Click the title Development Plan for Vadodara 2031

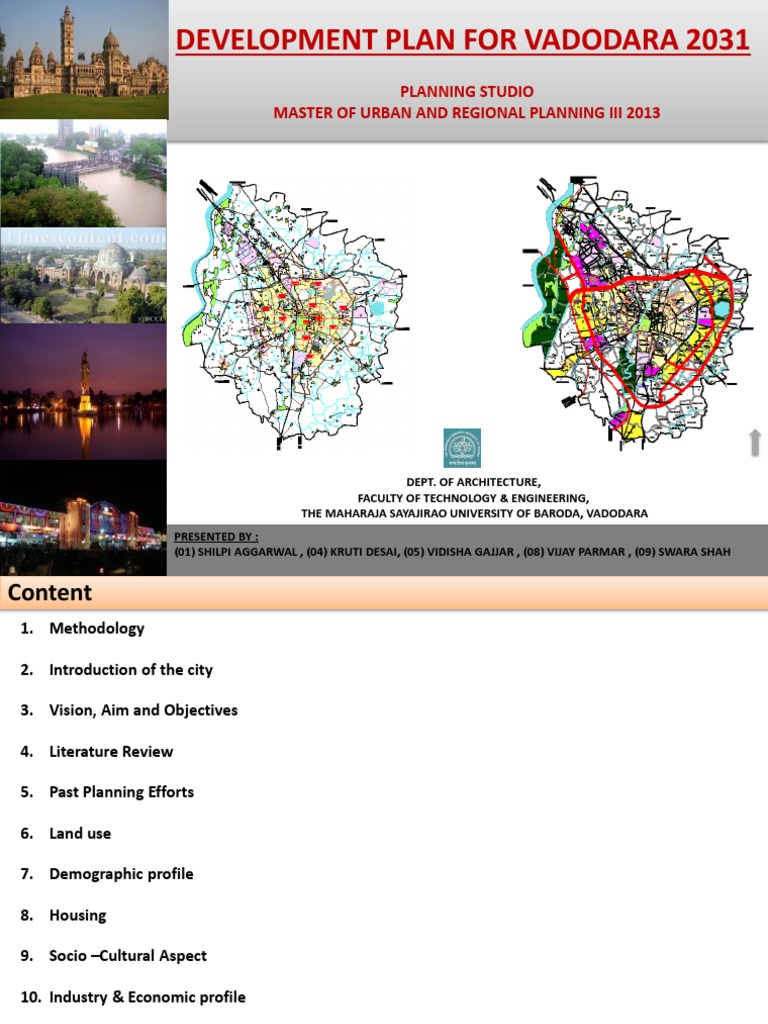click(463, 40)
